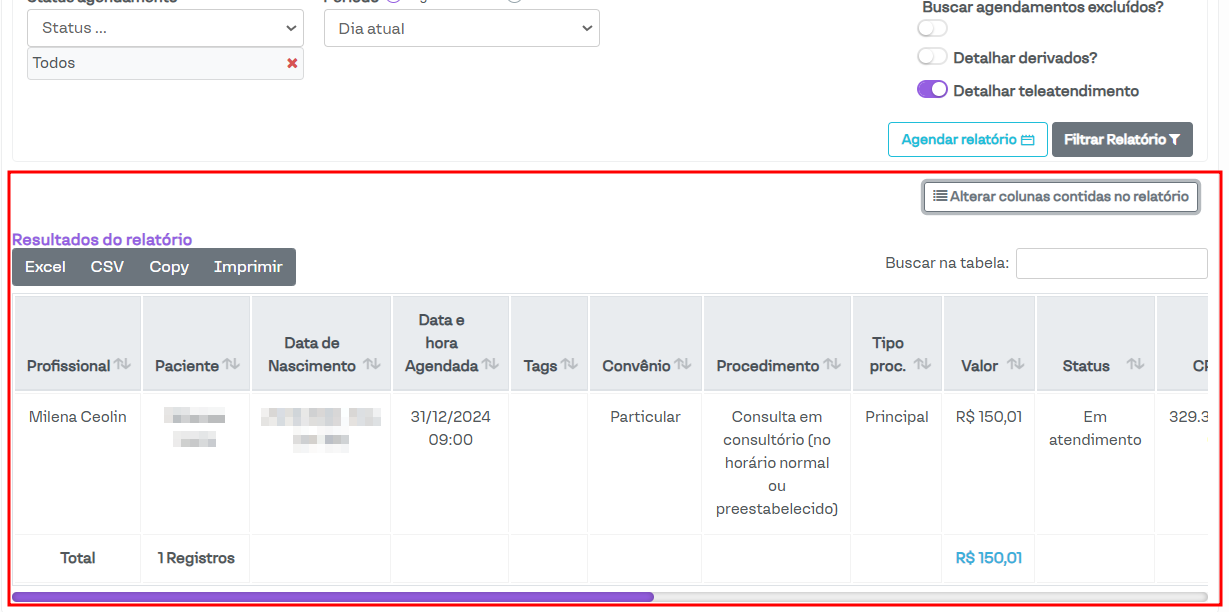Expand the Dia atual period dropdown
The image size is (1229, 612).
point(461,28)
